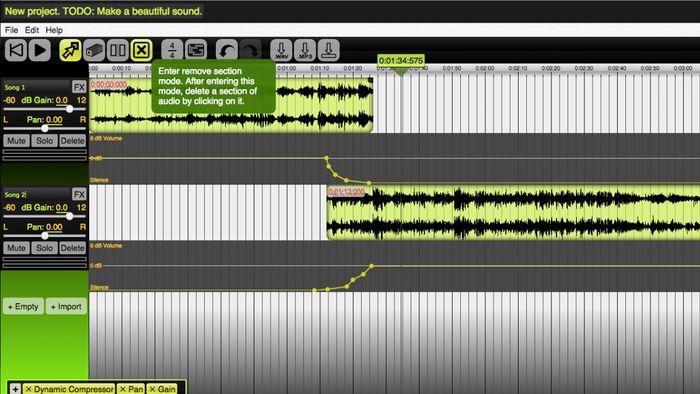This screenshot has width=700, height=394.
Task: Click the Song 1 track name field
Action: click(37, 87)
